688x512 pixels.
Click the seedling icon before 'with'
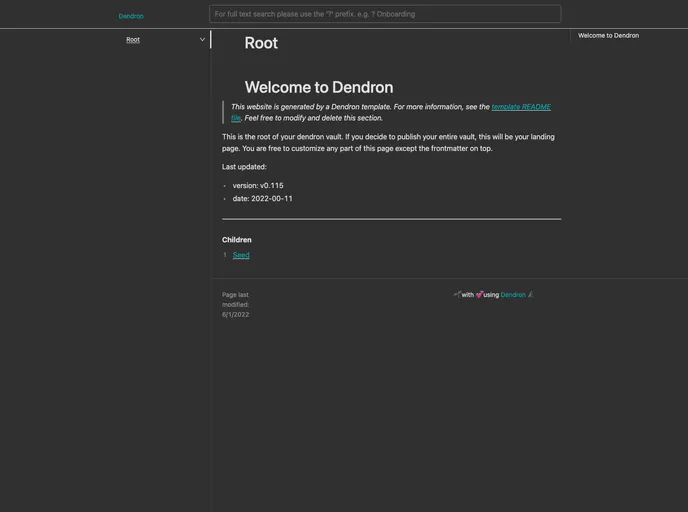click(457, 294)
